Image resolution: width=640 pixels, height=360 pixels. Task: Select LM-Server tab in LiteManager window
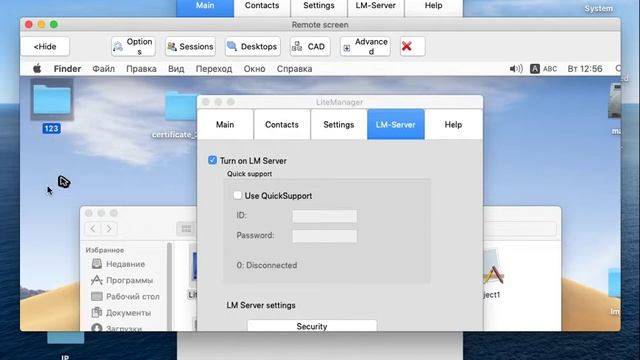tap(396, 124)
